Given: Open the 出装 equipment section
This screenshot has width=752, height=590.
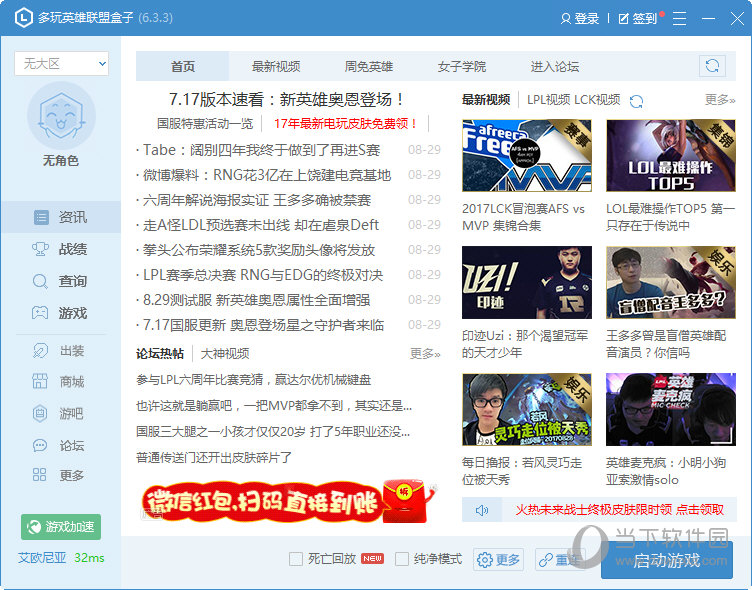Looking at the screenshot, I should [x=60, y=351].
